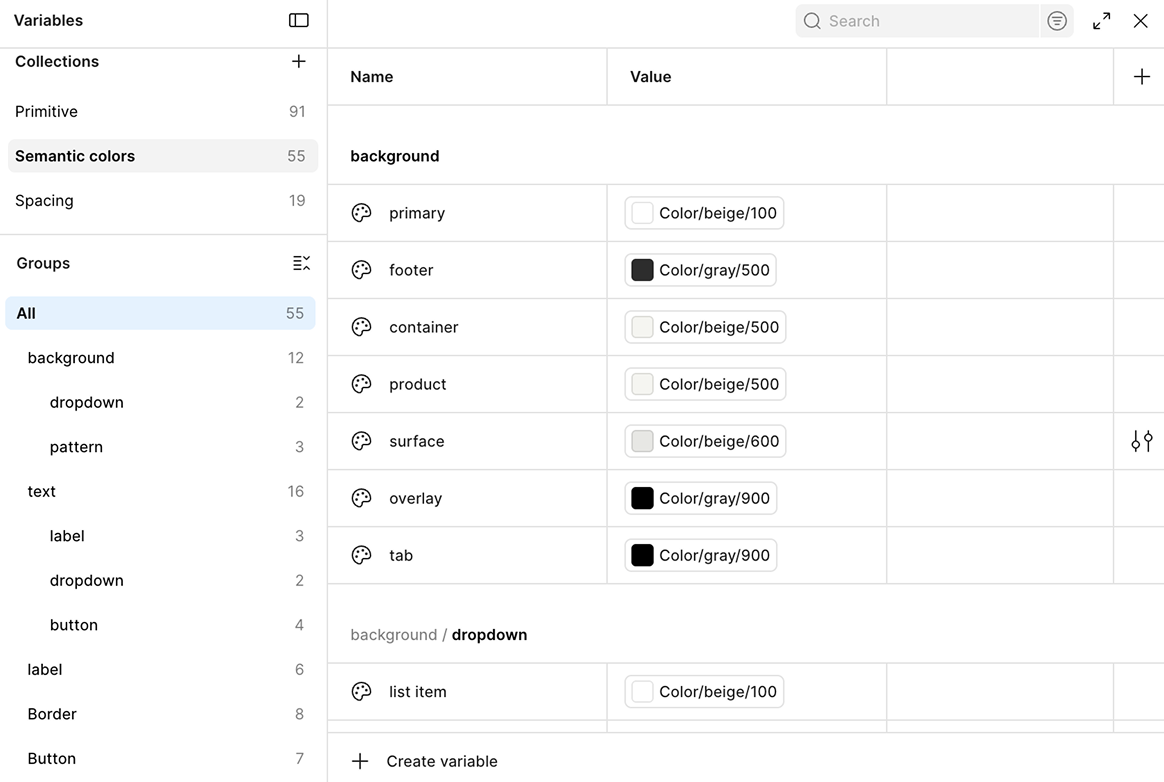Select the pattern subgroup
This screenshot has width=1164, height=782.
(160, 447)
